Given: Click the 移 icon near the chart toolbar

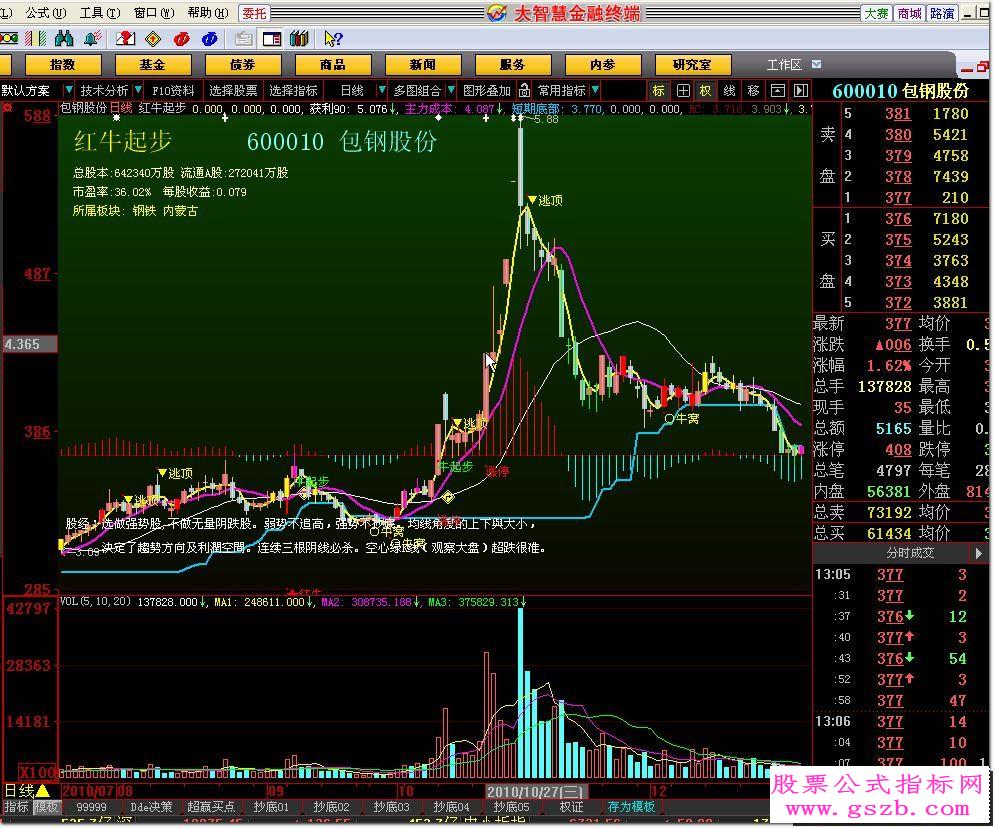Looking at the screenshot, I should (754, 90).
